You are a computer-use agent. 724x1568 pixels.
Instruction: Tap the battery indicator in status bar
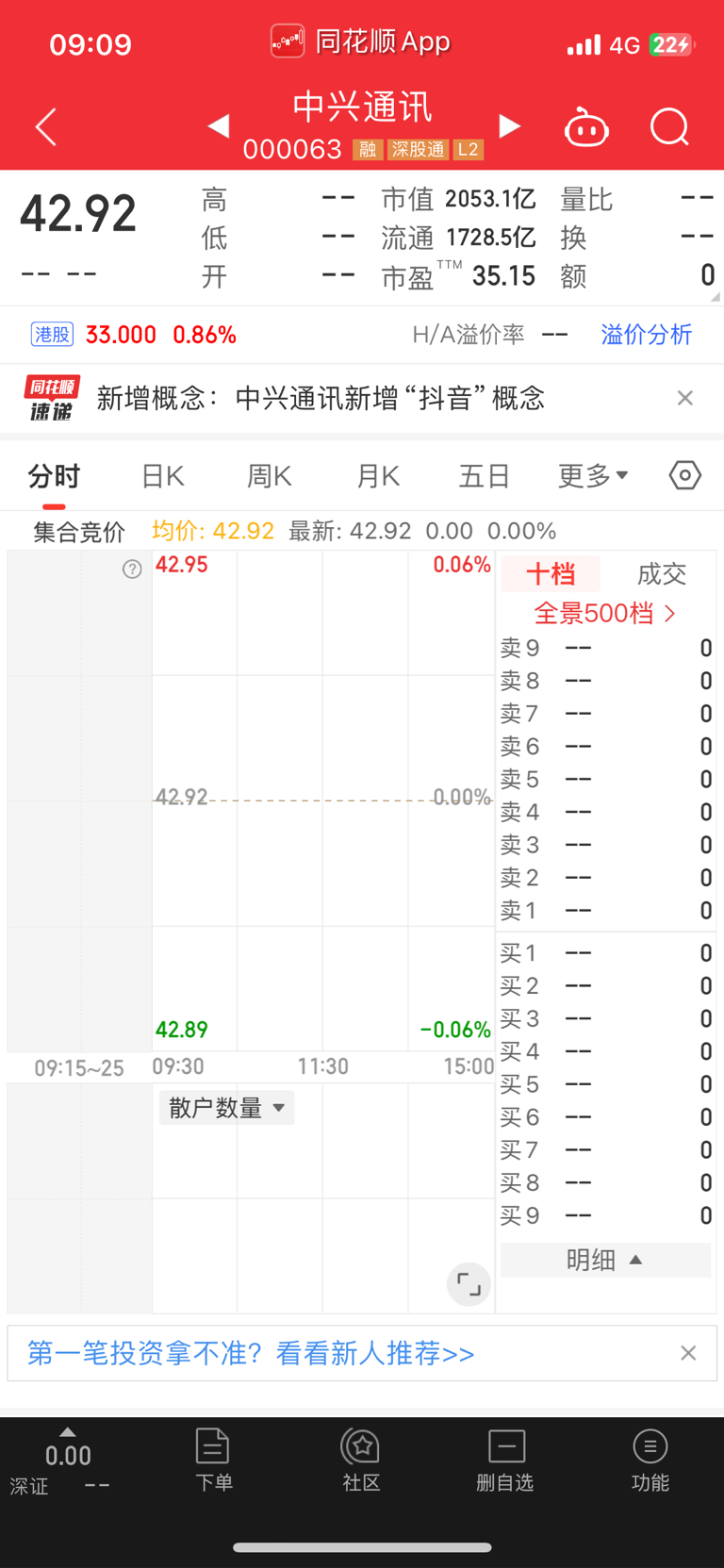click(x=672, y=44)
